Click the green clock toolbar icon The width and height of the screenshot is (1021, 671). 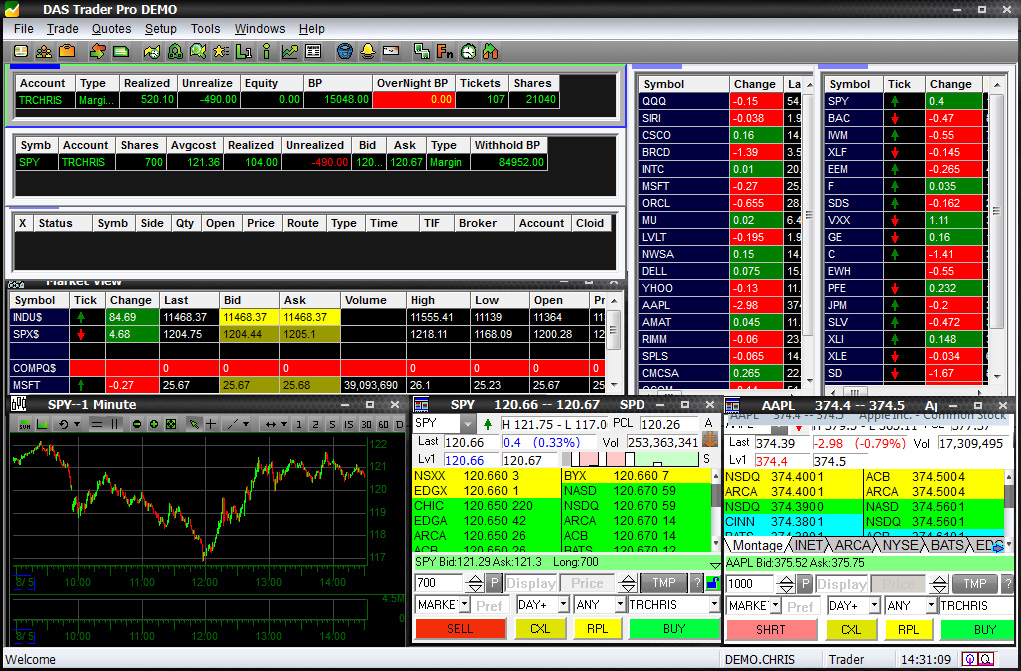[x=468, y=51]
